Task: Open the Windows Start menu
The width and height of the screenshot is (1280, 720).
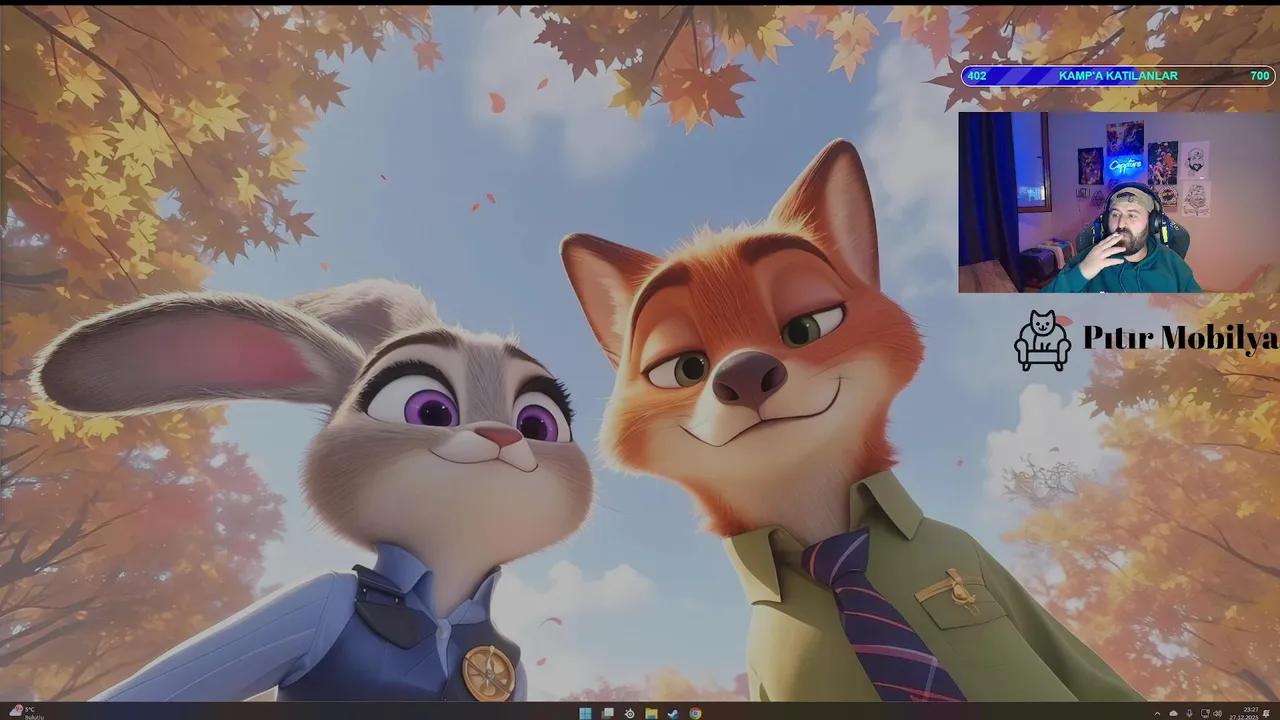Action: tap(585, 713)
